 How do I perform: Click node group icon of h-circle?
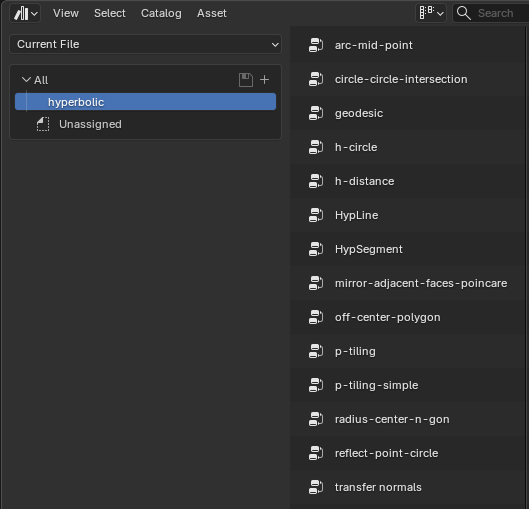[x=316, y=147]
